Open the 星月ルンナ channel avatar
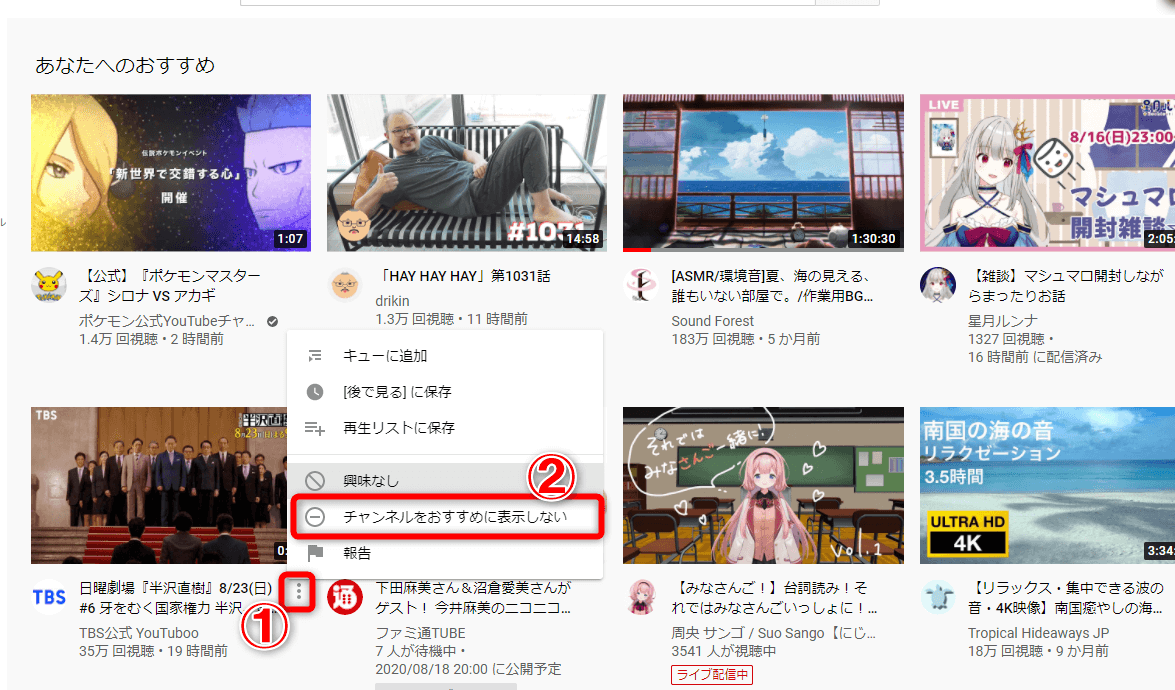This screenshot has height=690, width=1175. tap(937, 285)
